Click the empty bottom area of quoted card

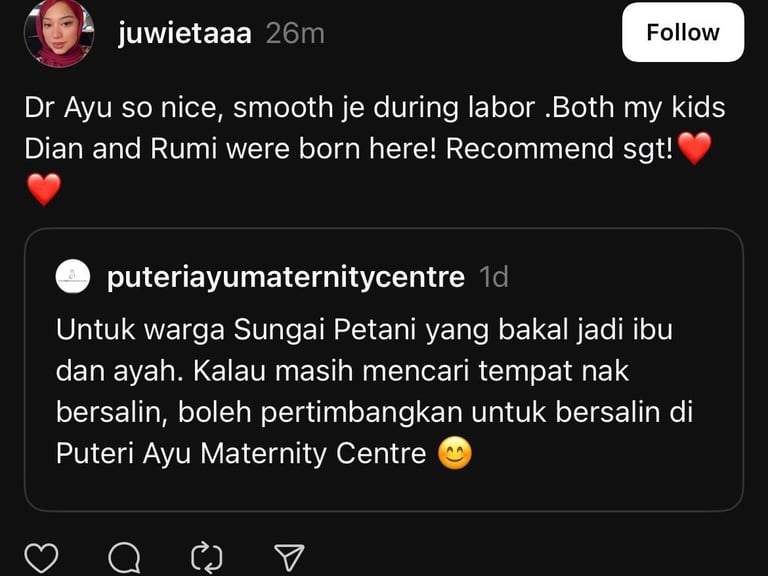point(384,491)
